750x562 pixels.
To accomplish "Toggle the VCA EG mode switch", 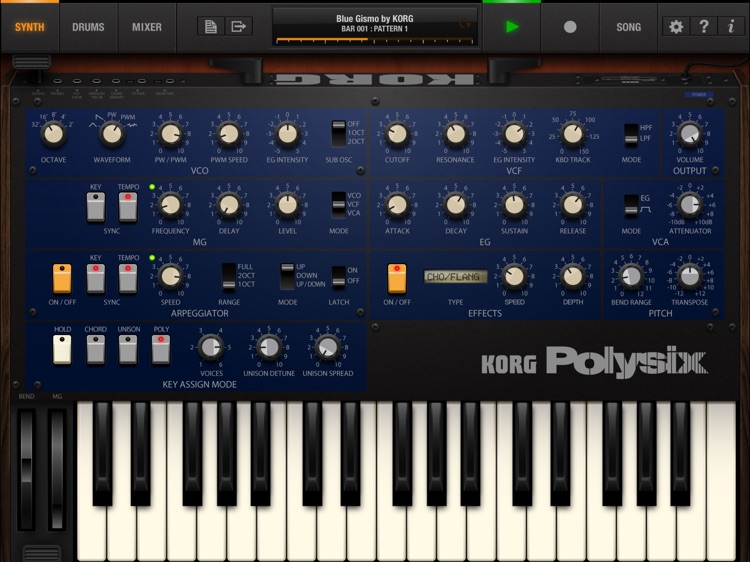I will coord(631,205).
